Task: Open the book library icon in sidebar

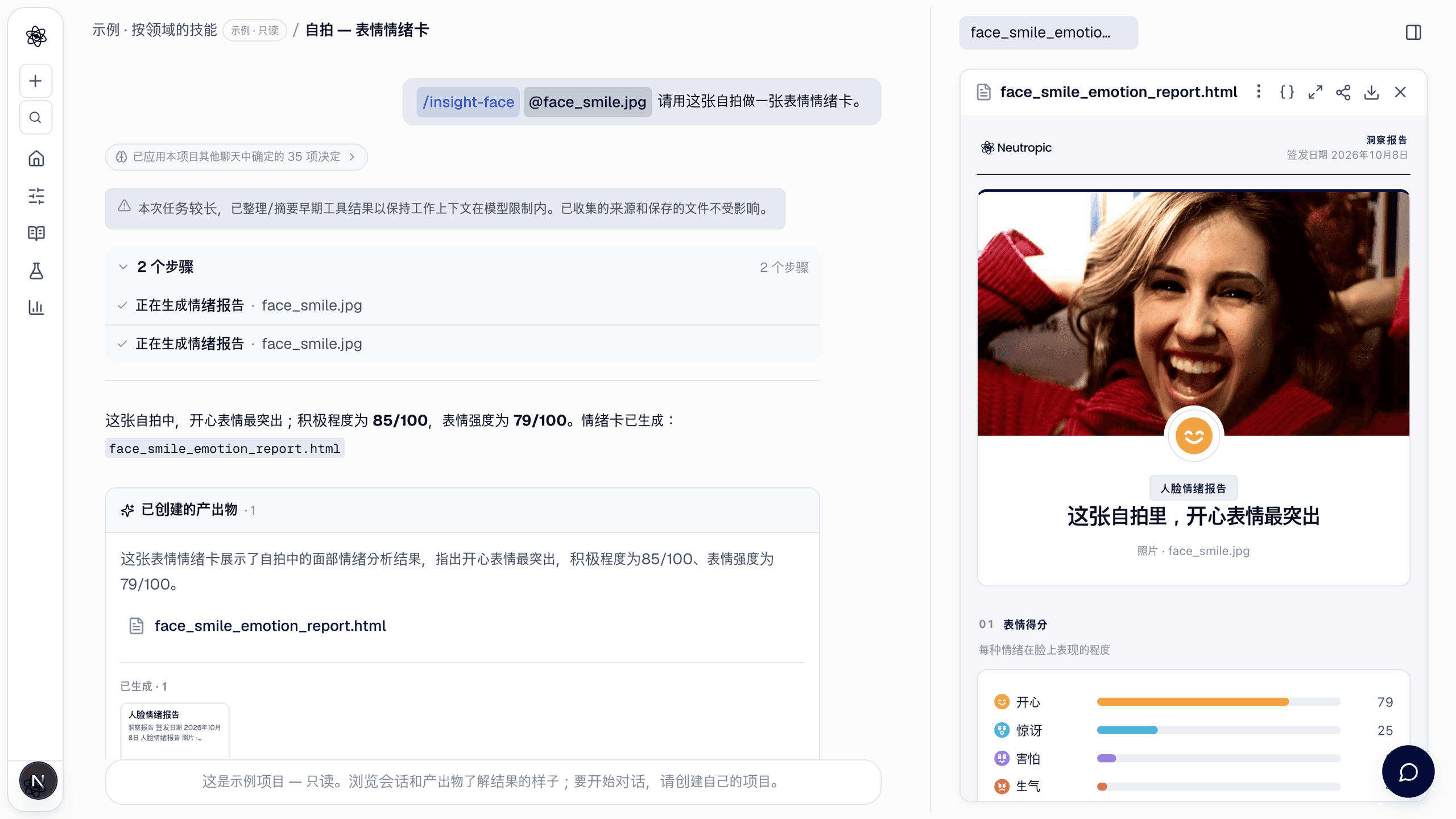Action: tap(36, 233)
